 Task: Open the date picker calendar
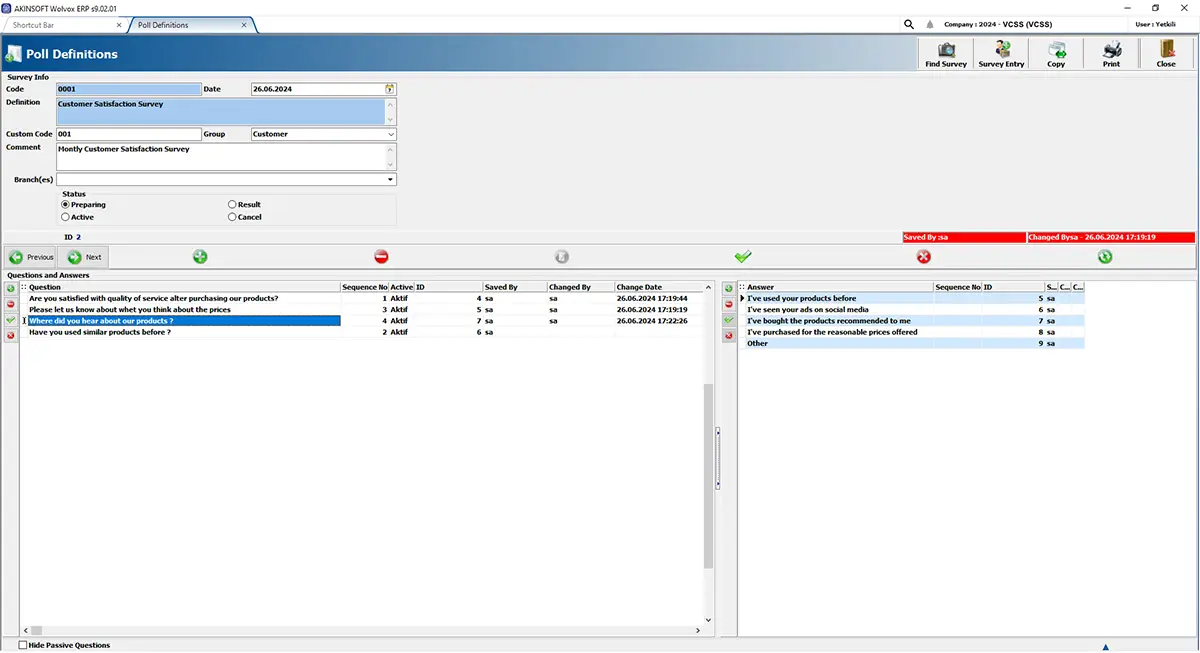click(390, 89)
